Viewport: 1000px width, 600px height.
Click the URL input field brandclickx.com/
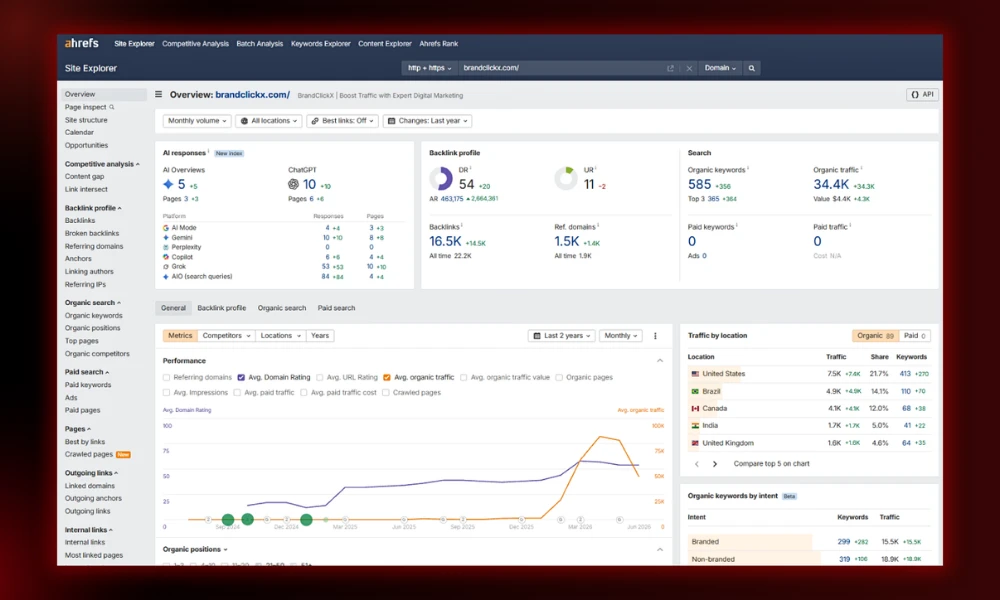pyautogui.click(x=561, y=68)
